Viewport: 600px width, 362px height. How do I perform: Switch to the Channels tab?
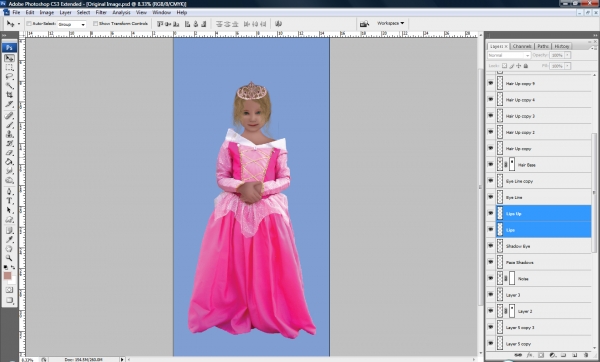pos(522,46)
